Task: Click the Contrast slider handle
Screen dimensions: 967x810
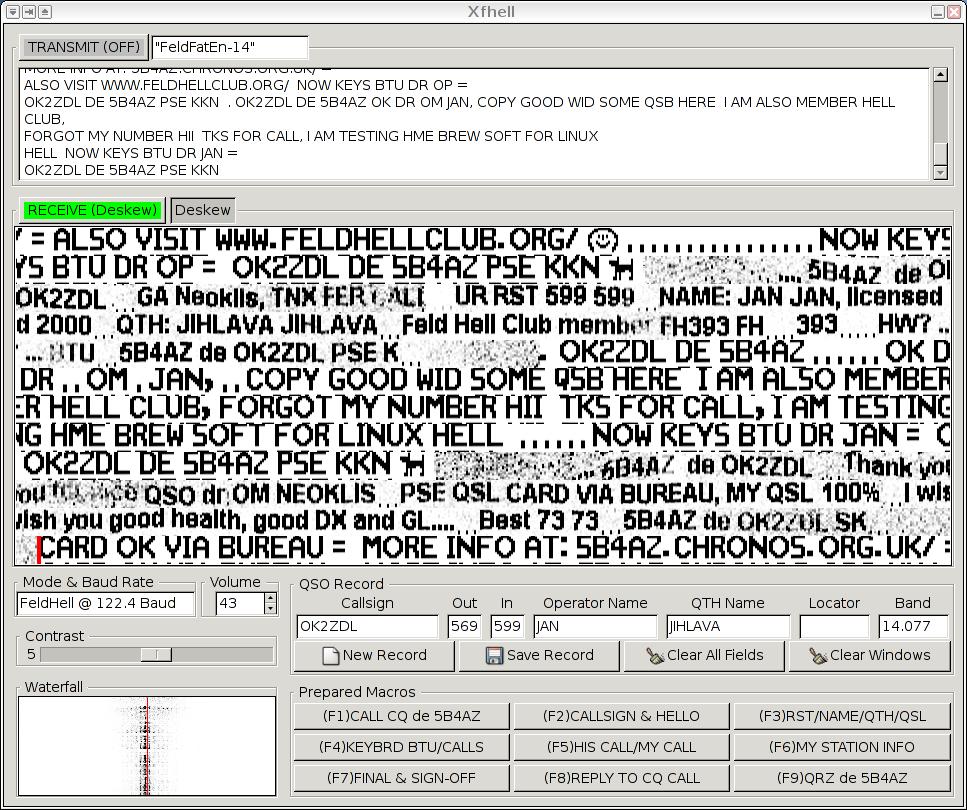Action: pos(156,654)
